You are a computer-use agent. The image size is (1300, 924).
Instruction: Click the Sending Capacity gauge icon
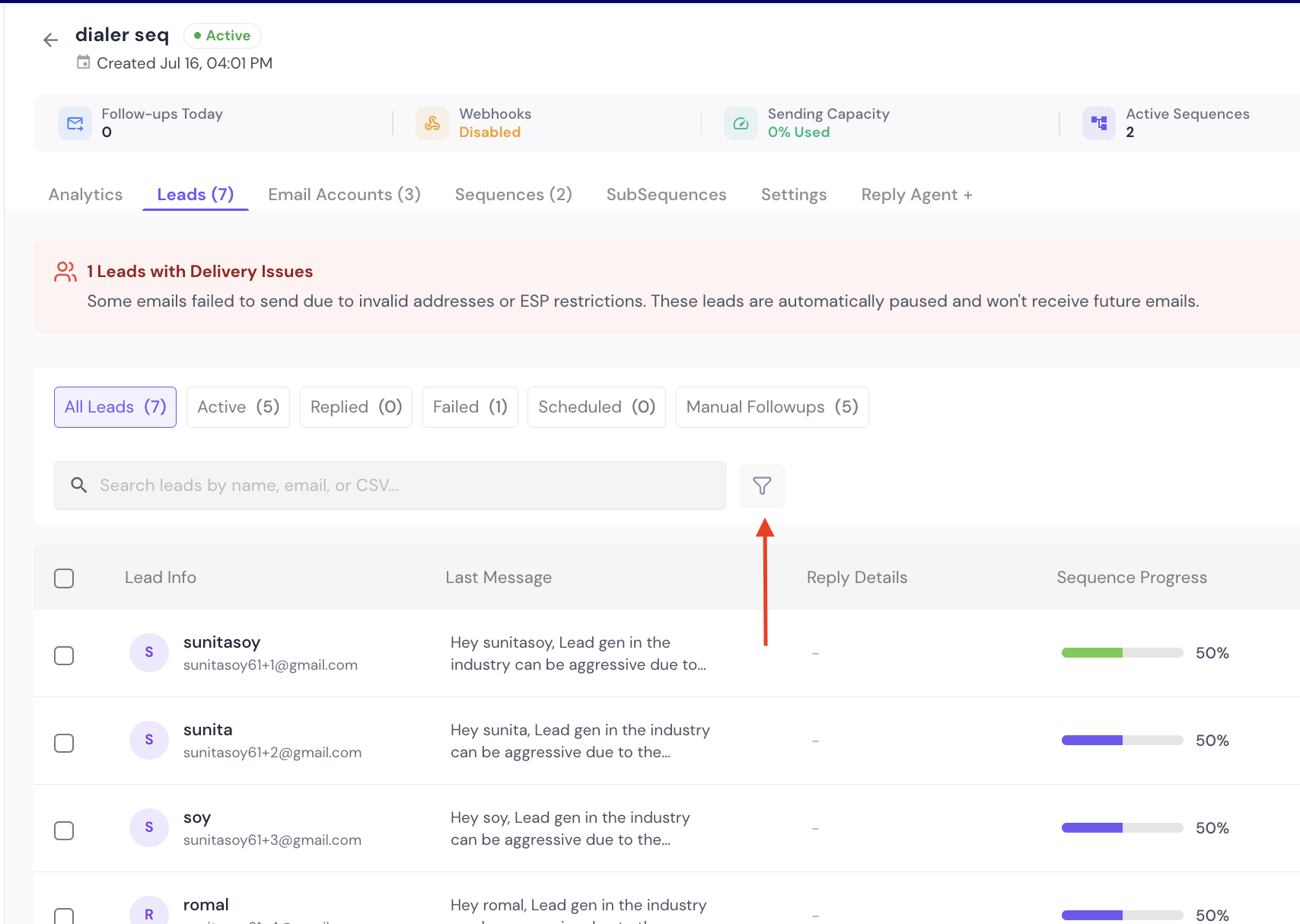tap(741, 123)
